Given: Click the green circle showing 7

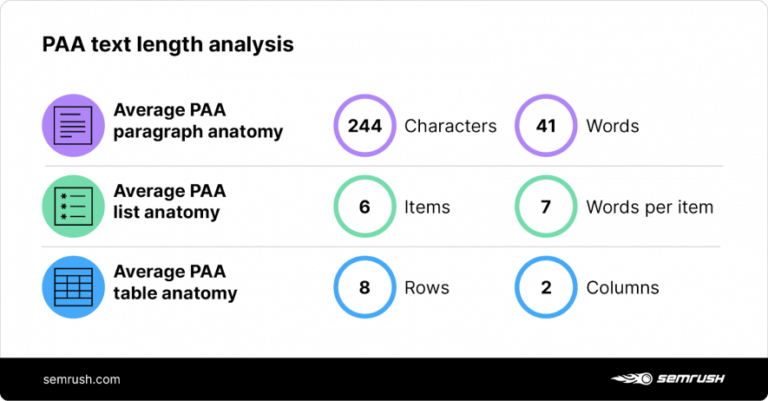Looking at the screenshot, I should point(546,206).
